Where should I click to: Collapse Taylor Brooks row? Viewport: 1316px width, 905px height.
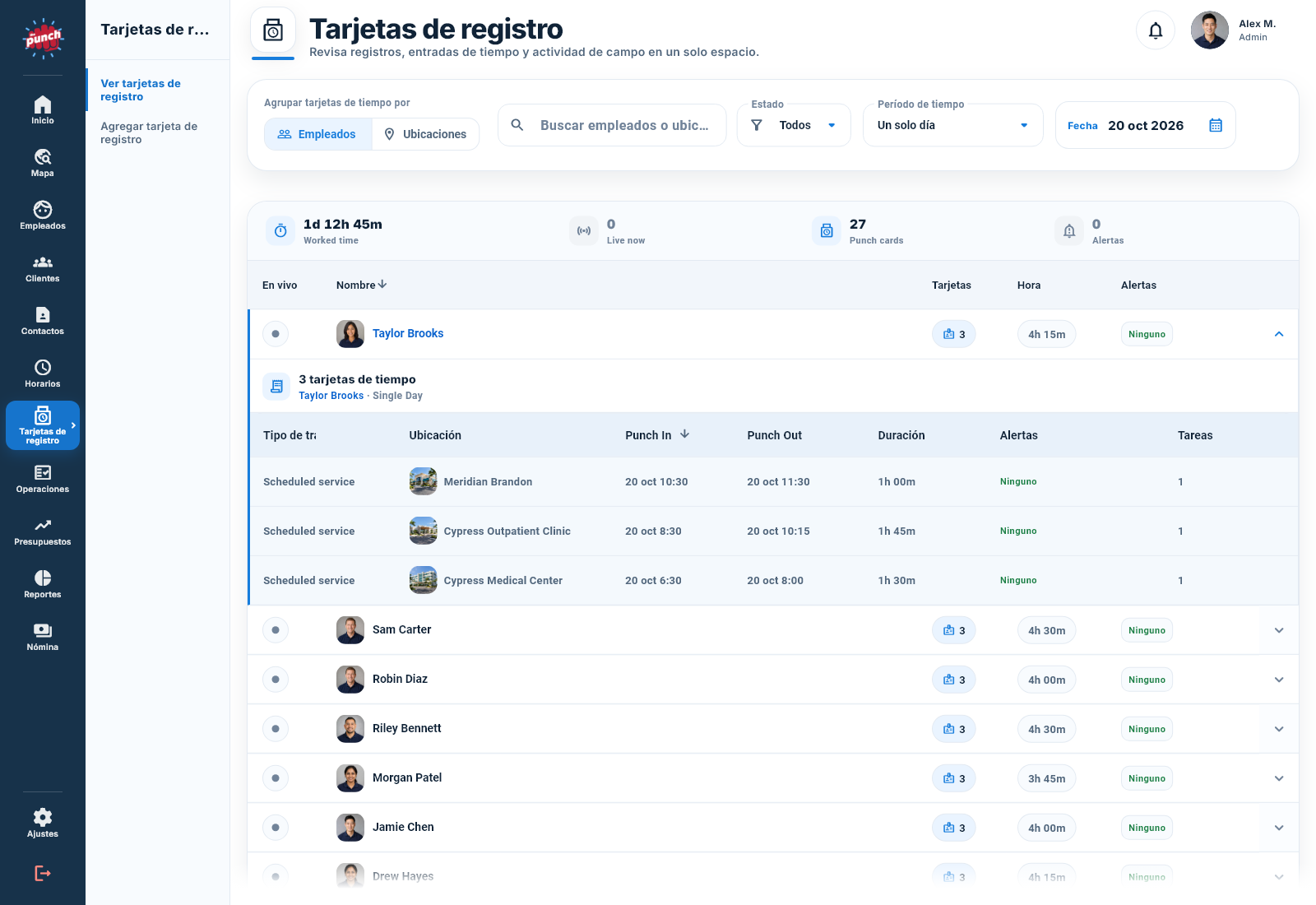click(x=1279, y=334)
